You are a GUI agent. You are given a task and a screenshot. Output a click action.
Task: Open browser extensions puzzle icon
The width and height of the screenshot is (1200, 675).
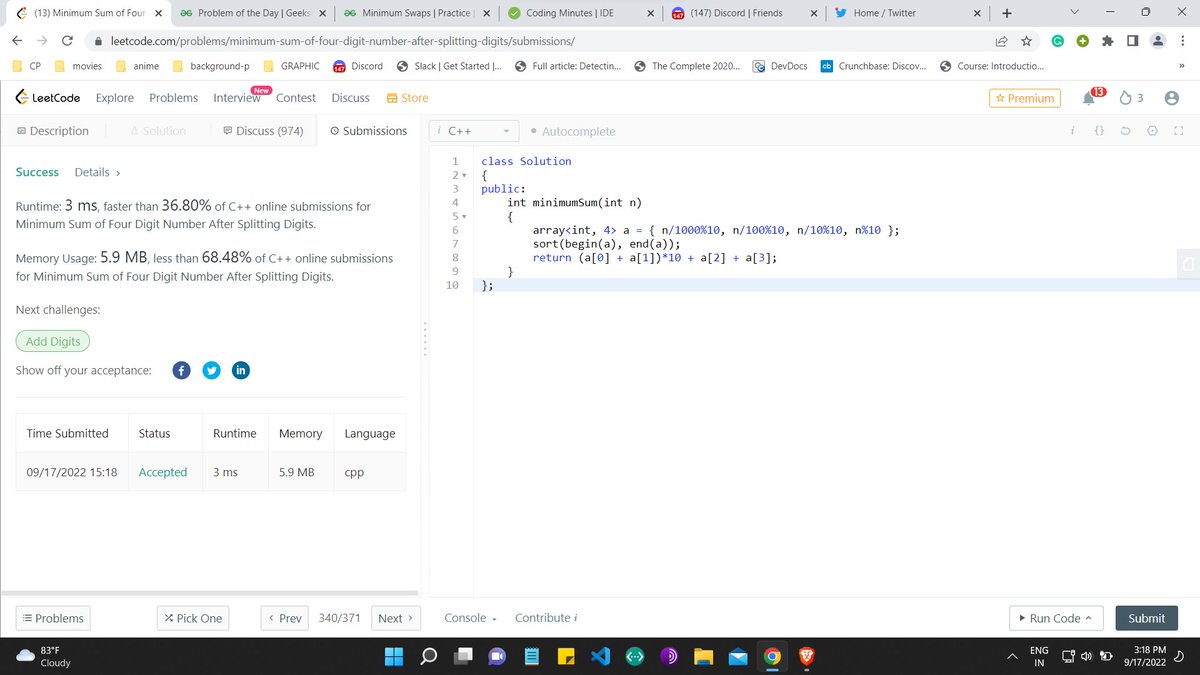1107,42
